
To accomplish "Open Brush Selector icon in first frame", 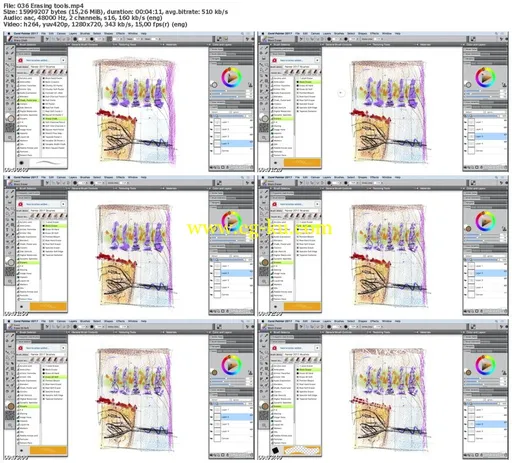I will coord(10,39).
